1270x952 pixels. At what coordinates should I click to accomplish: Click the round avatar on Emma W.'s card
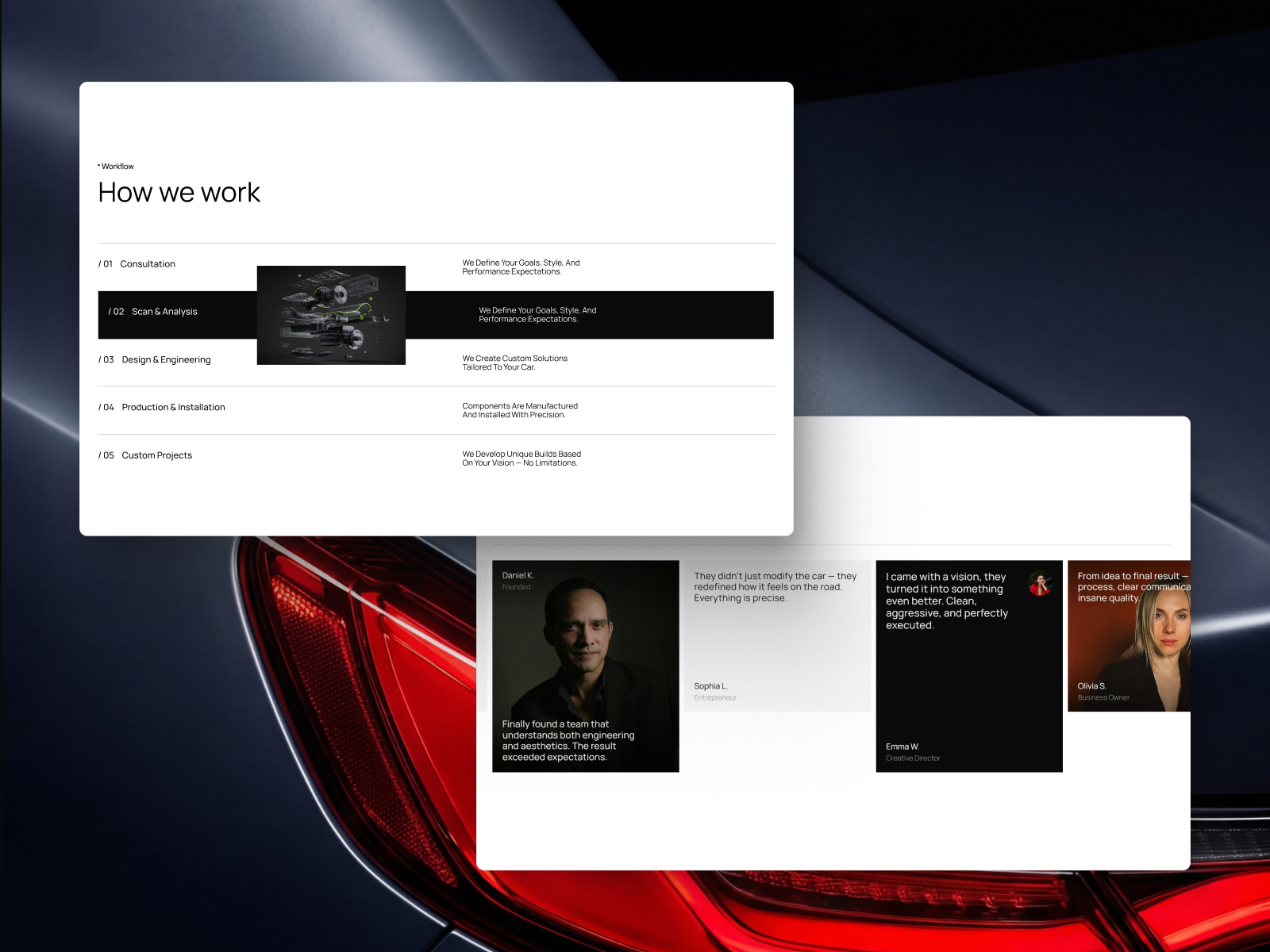click(x=1040, y=584)
